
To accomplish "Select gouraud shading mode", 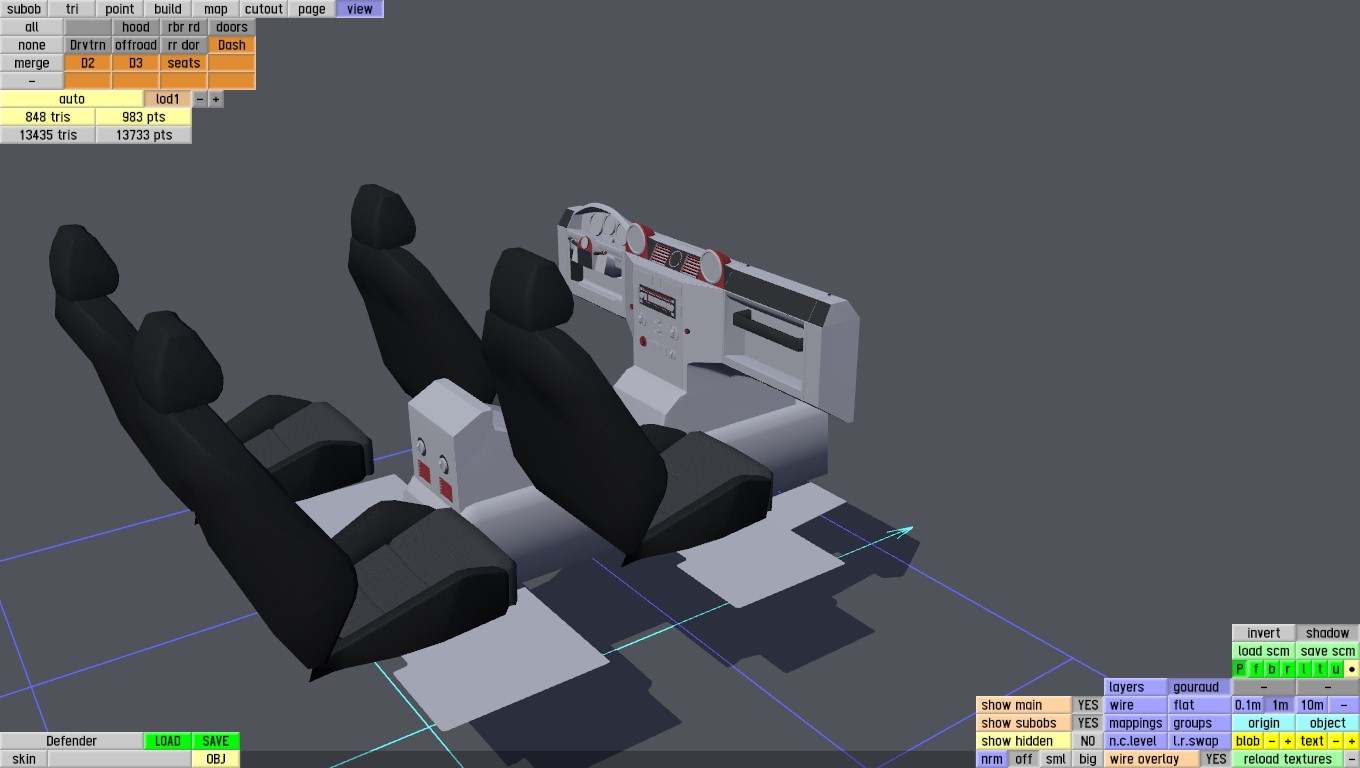I will (1200, 687).
